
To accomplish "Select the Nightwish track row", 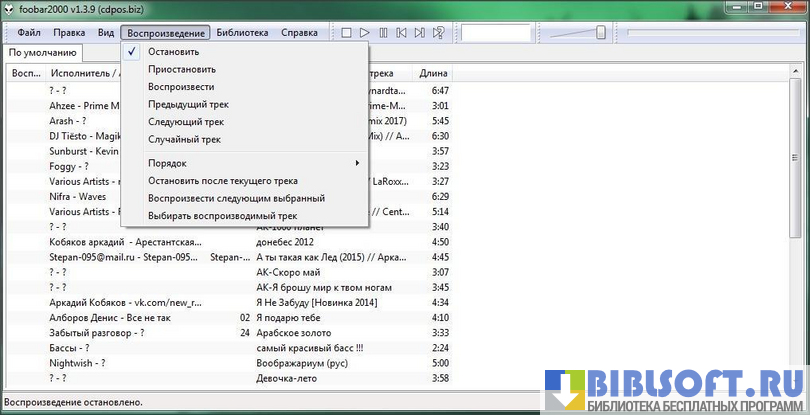I will 77,363.
